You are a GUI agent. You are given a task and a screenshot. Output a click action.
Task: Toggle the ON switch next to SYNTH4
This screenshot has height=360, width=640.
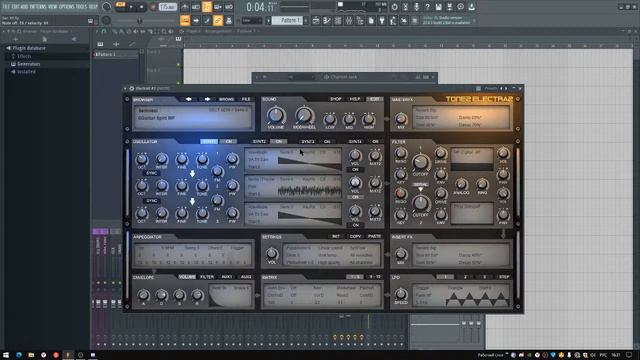(375, 142)
